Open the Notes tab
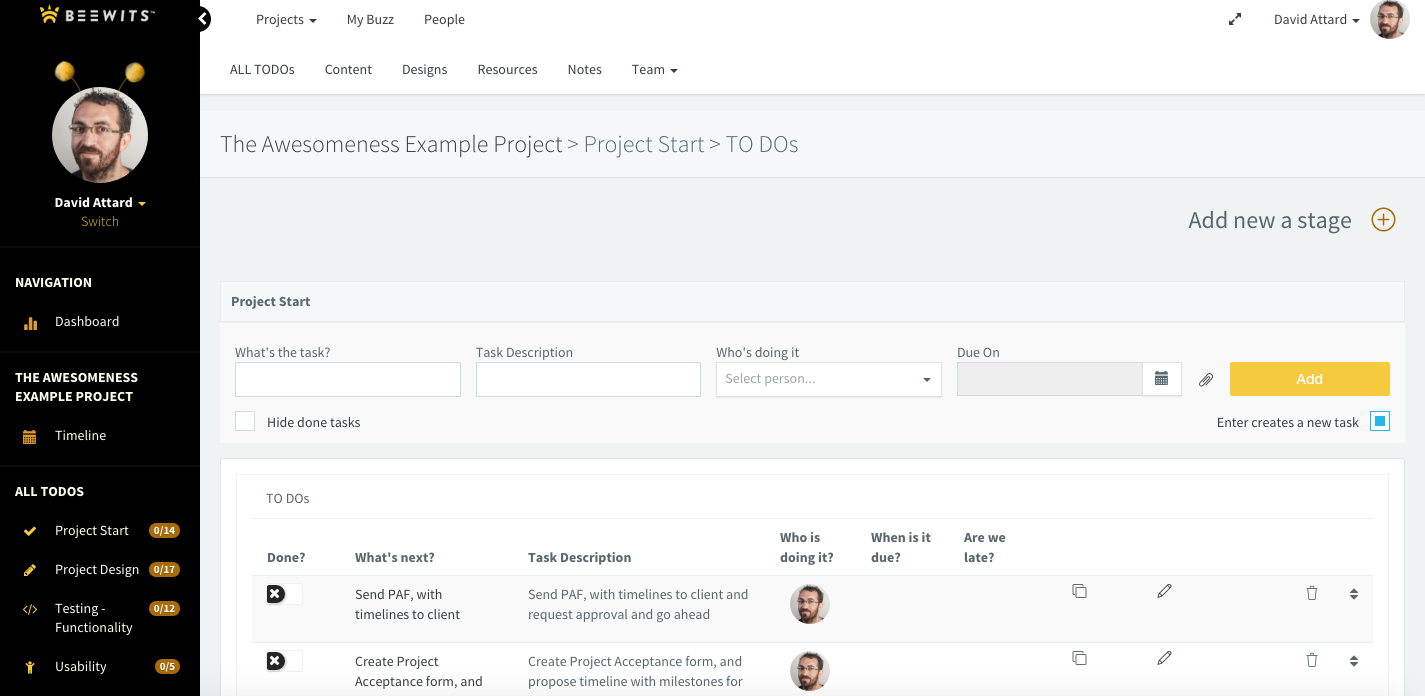This screenshot has height=696, width=1425. [585, 70]
